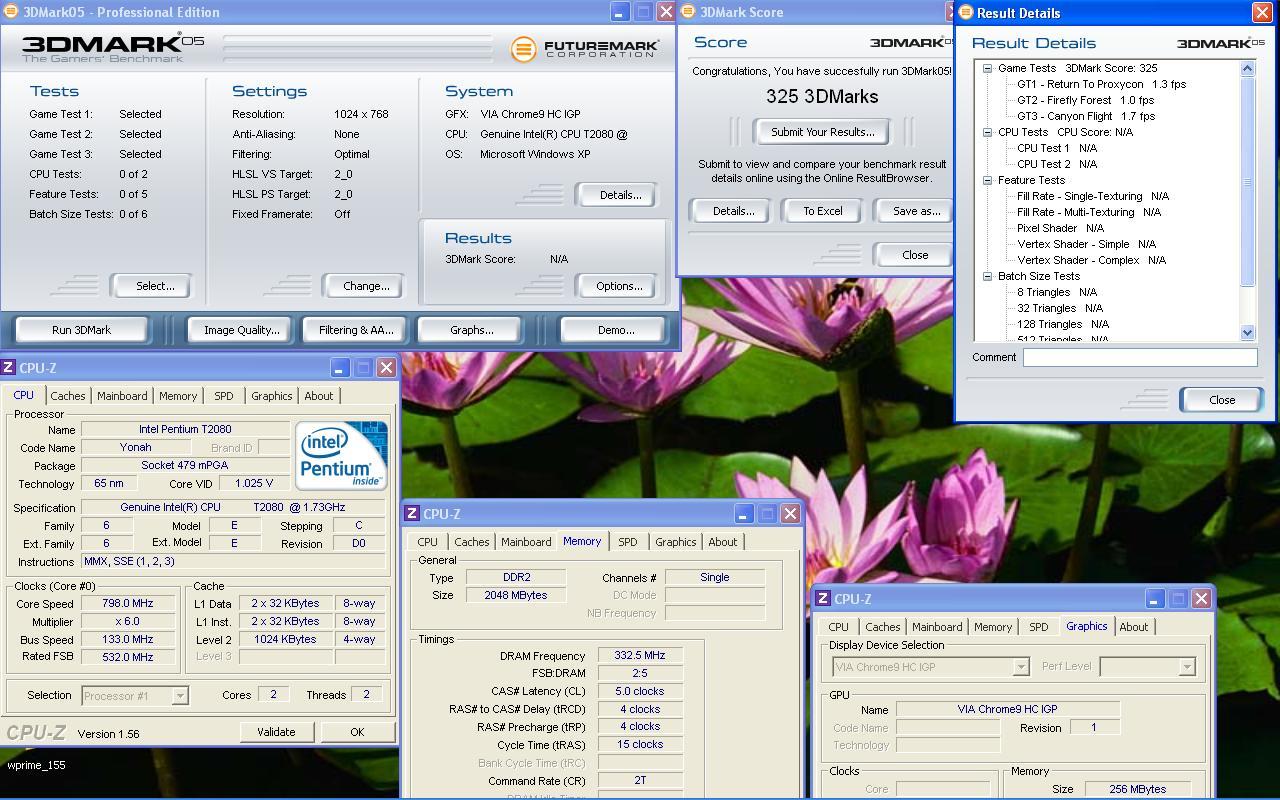Click the Intel Pentium inside logo
This screenshot has height=800, width=1280.
point(341,455)
